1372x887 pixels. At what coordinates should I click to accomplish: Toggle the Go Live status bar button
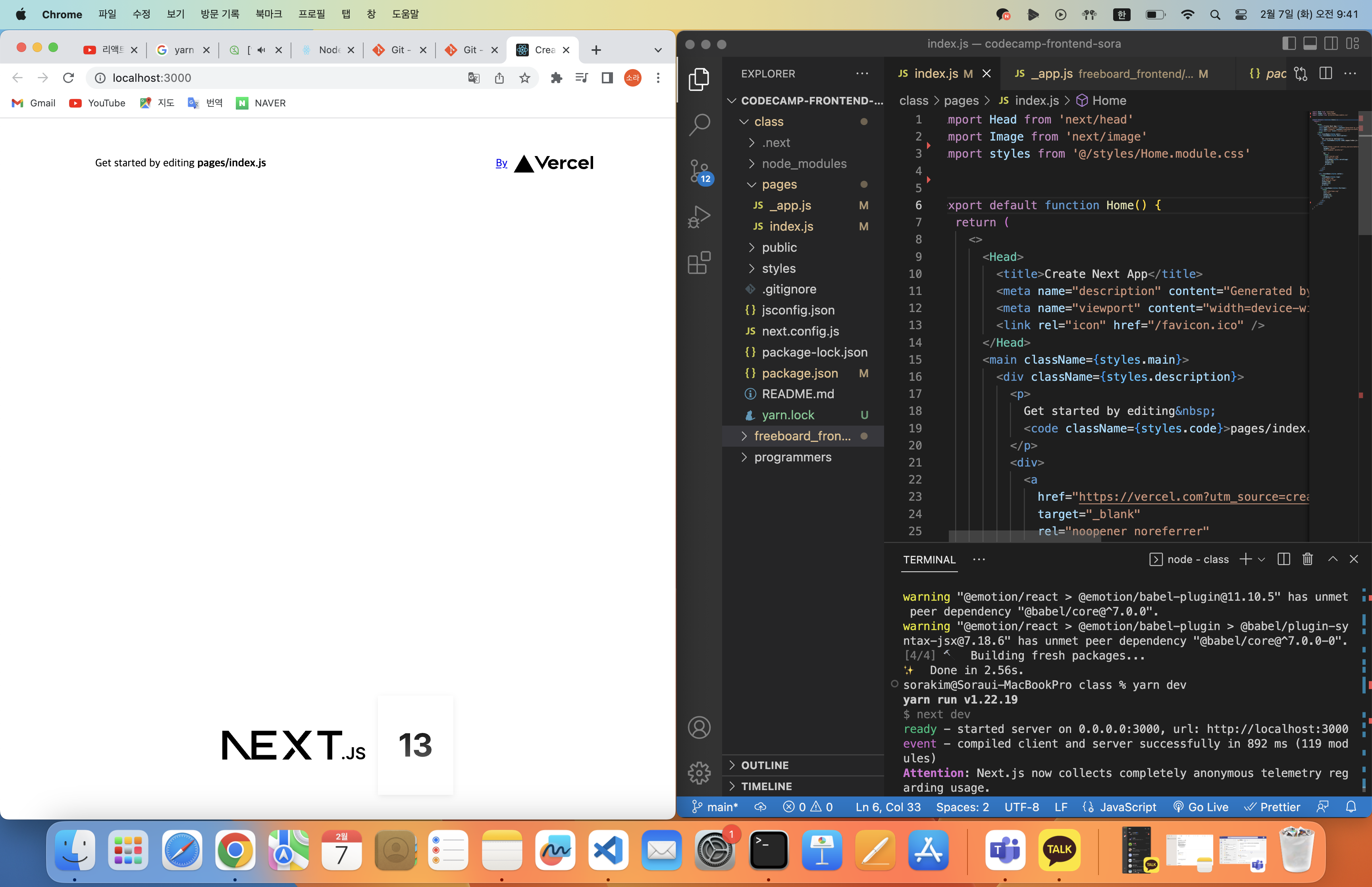tap(1205, 808)
